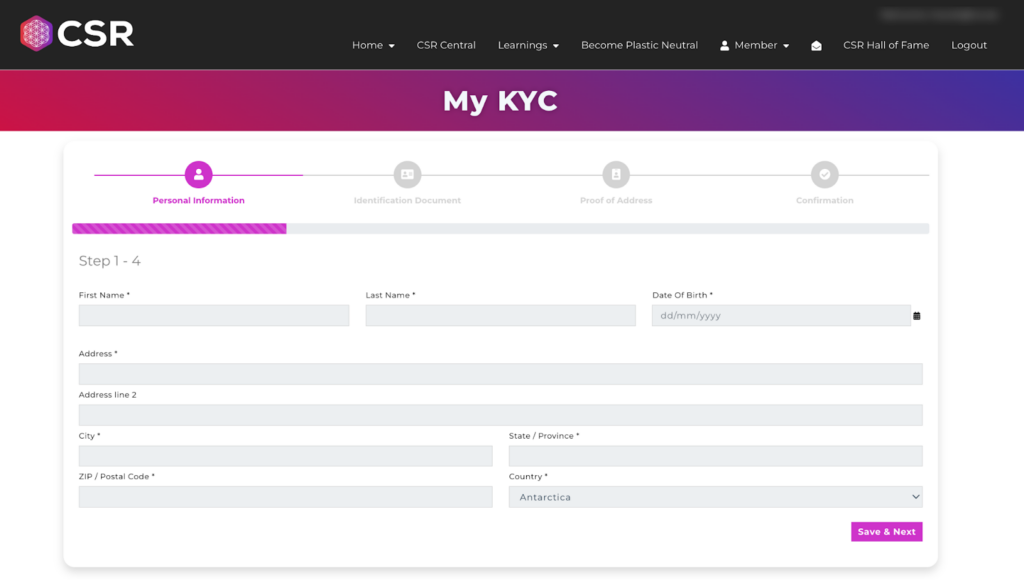Expand the Home dropdown menu
Screen dimensions: 1024x580
pos(373,45)
